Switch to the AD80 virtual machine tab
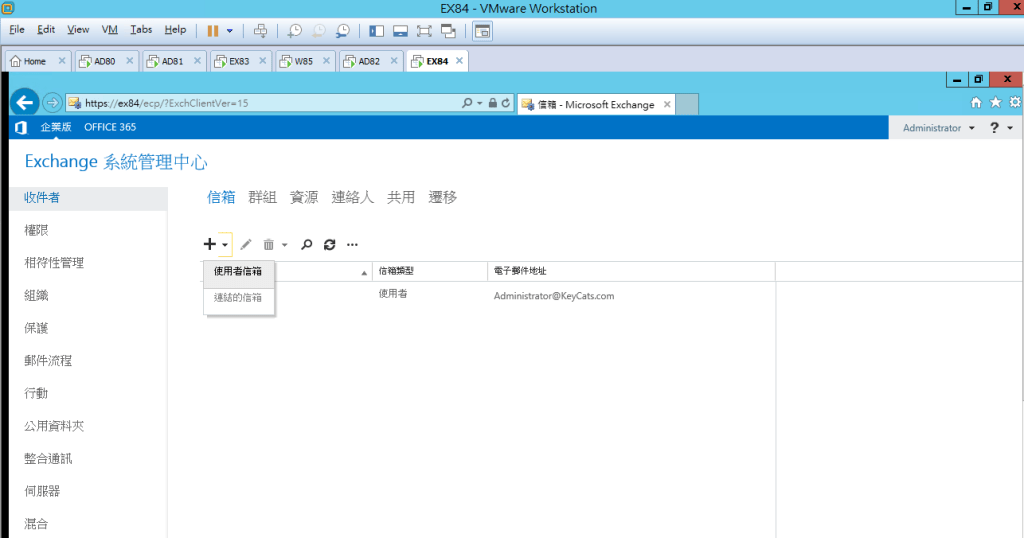 pyautogui.click(x=103, y=61)
